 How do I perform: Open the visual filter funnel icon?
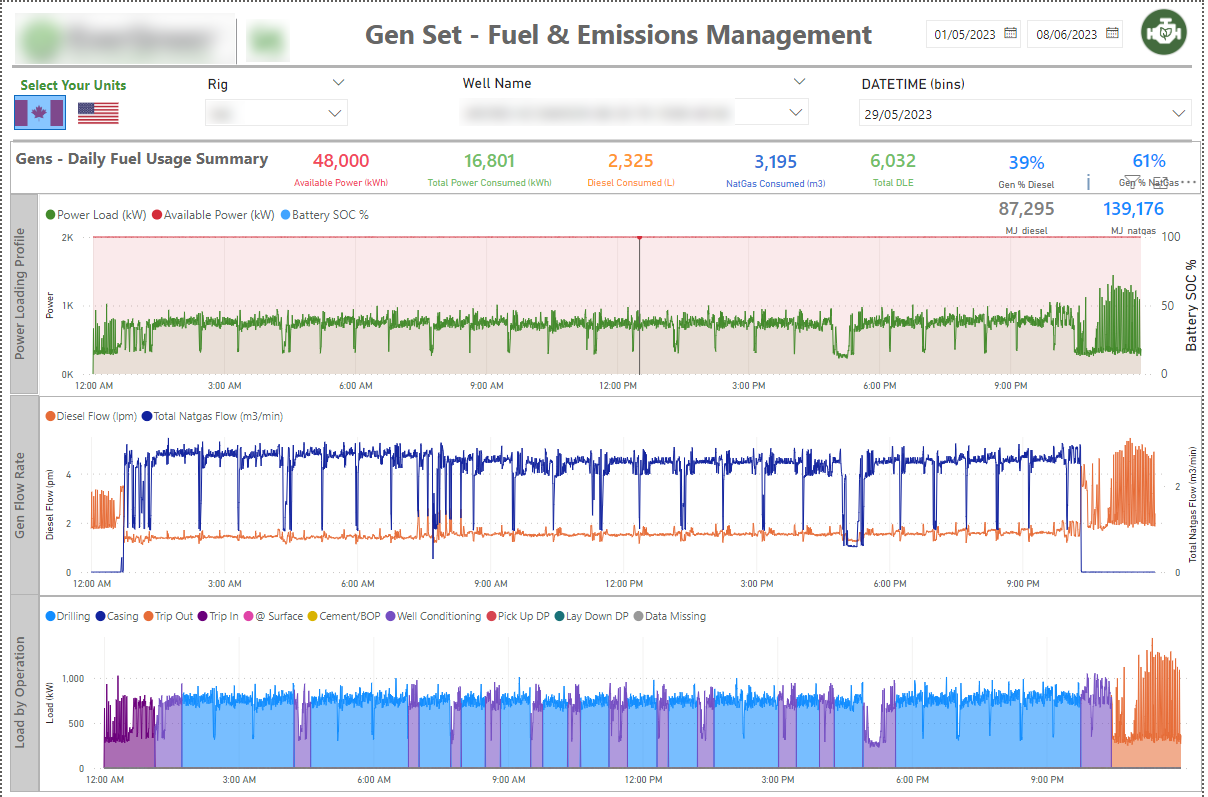1133,181
